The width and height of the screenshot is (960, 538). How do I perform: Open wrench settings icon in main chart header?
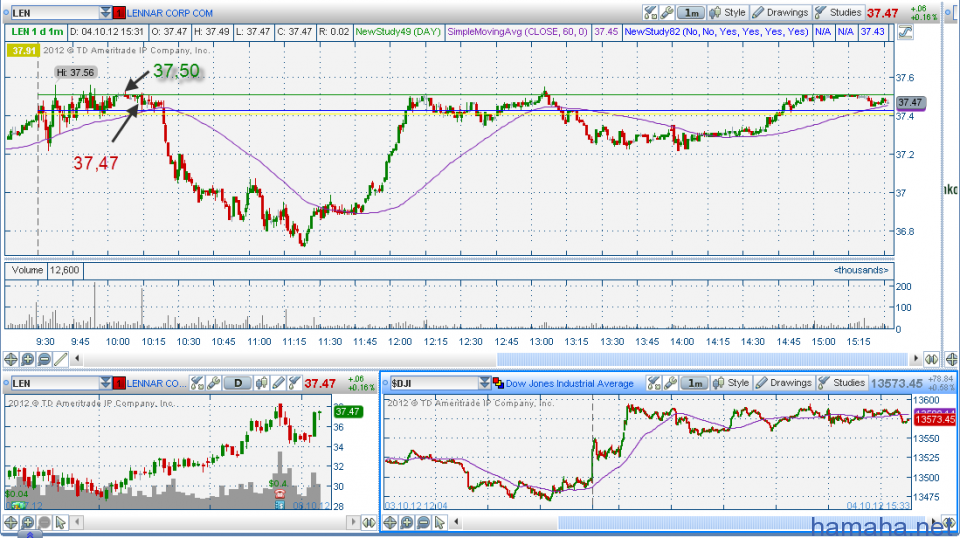[x=667, y=12]
